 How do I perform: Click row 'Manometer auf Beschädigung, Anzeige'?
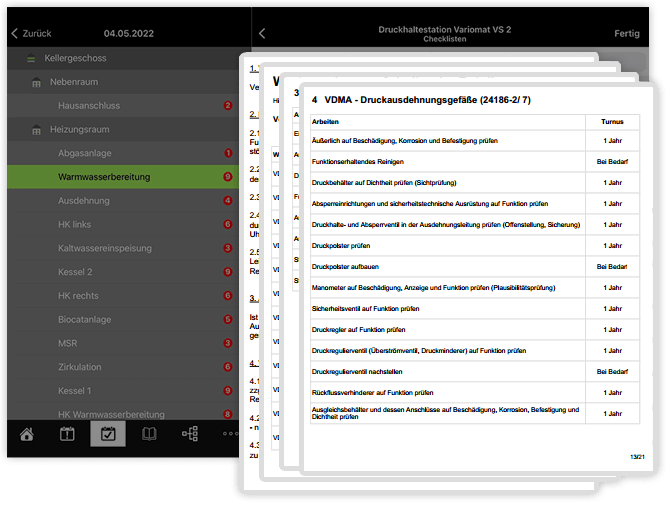coord(475,288)
